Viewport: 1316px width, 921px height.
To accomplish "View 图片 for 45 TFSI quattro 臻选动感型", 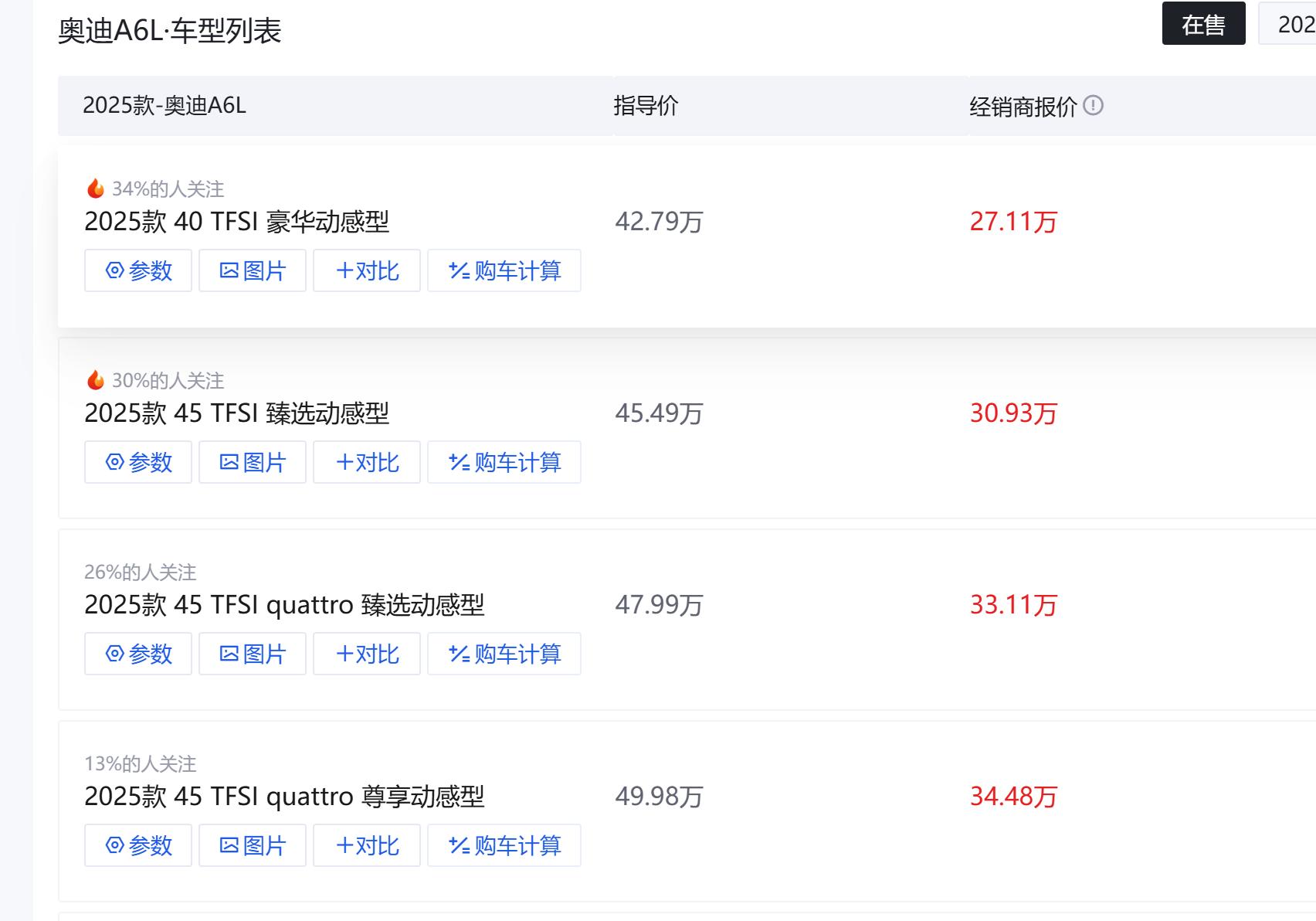I will click(x=253, y=654).
